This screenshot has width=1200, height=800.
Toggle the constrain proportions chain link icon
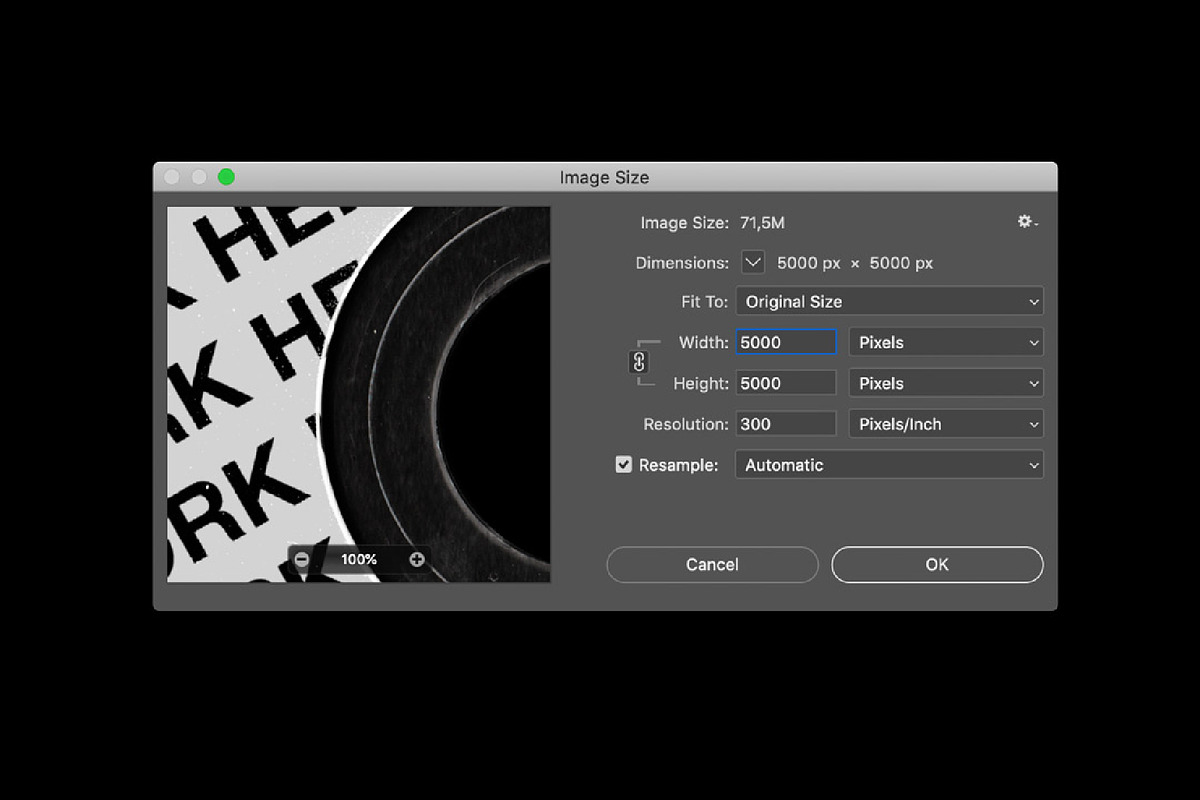640,362
